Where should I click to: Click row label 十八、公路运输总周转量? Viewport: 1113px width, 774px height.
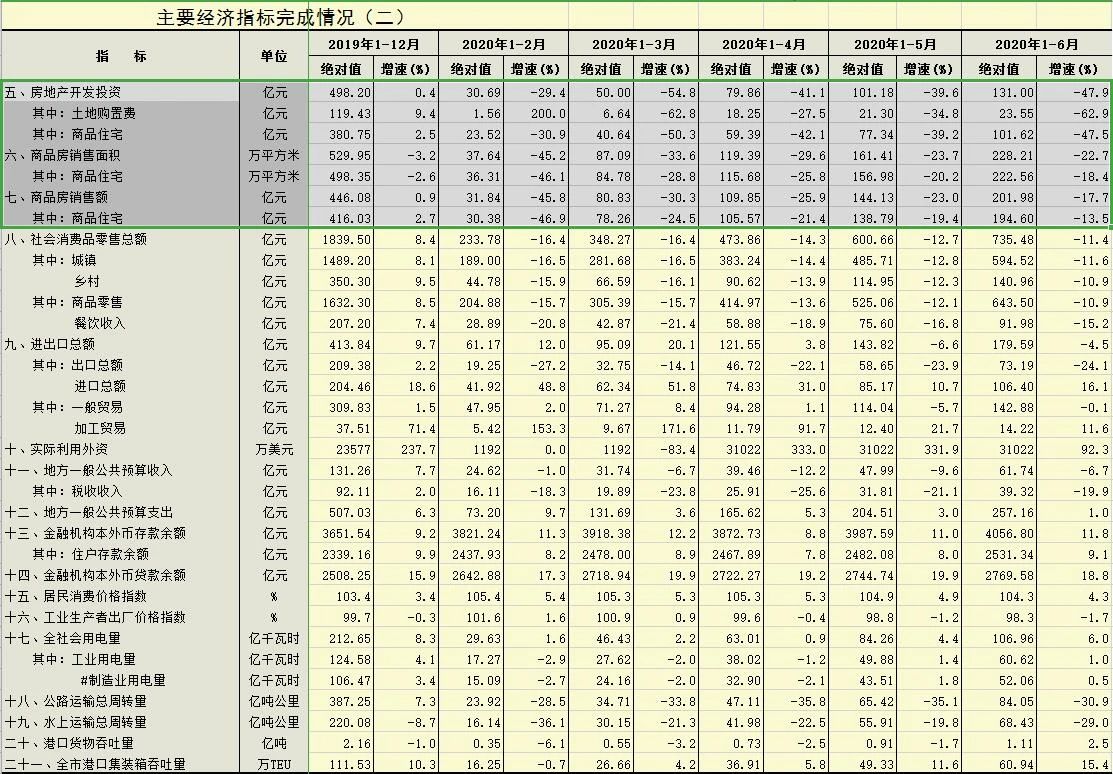(76, 701)
